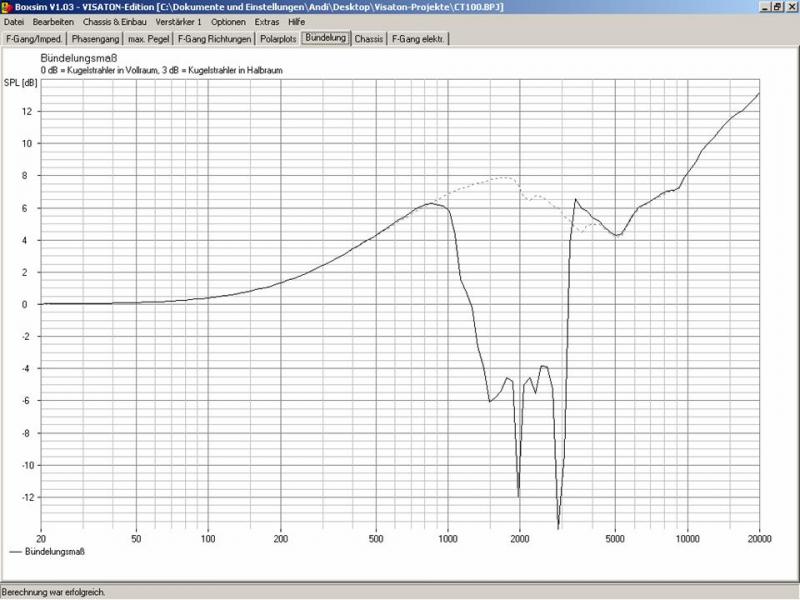Open the Verstärker 1 menu
800x600 pixels.
(179, 22)
